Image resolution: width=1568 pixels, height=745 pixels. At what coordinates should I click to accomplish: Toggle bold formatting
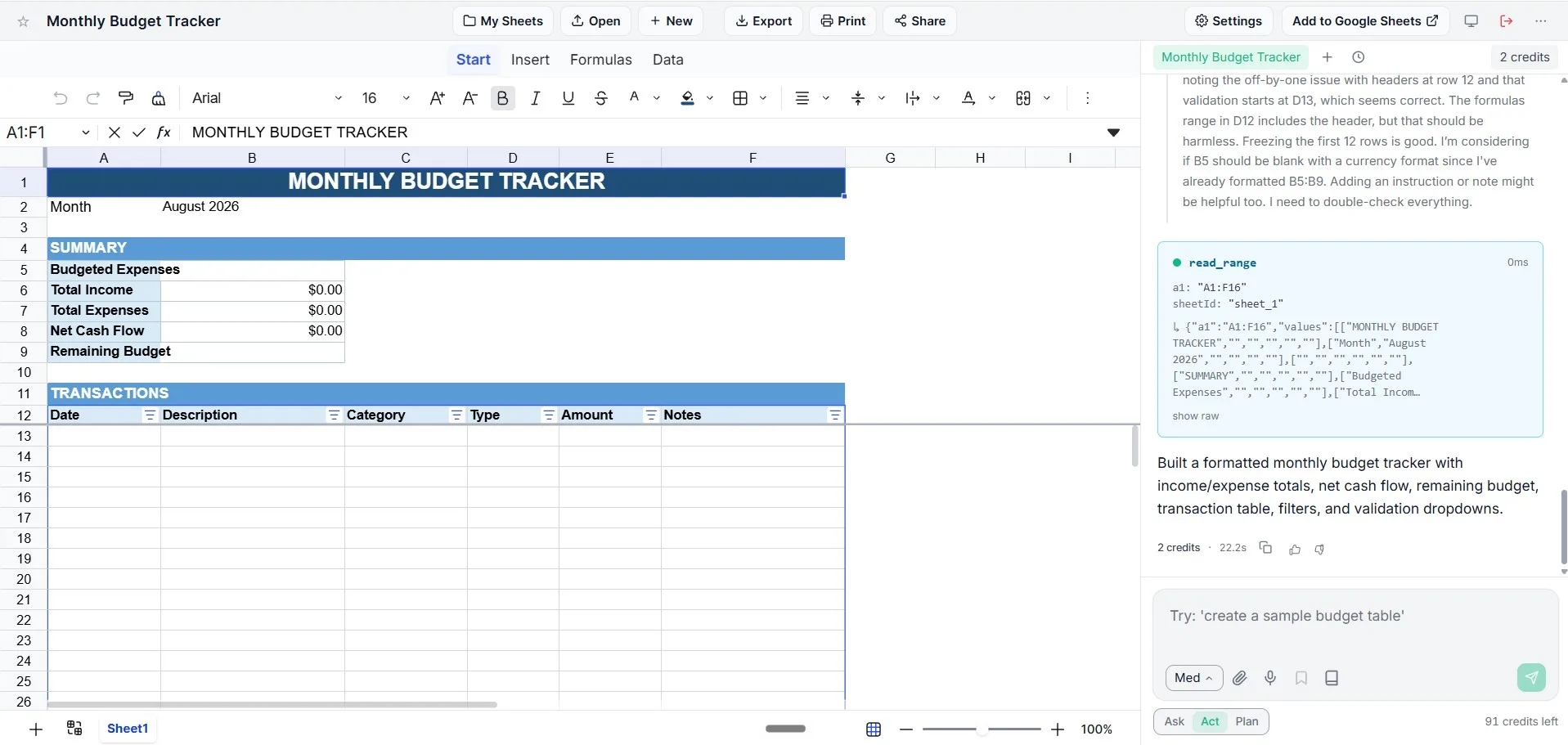503,98
